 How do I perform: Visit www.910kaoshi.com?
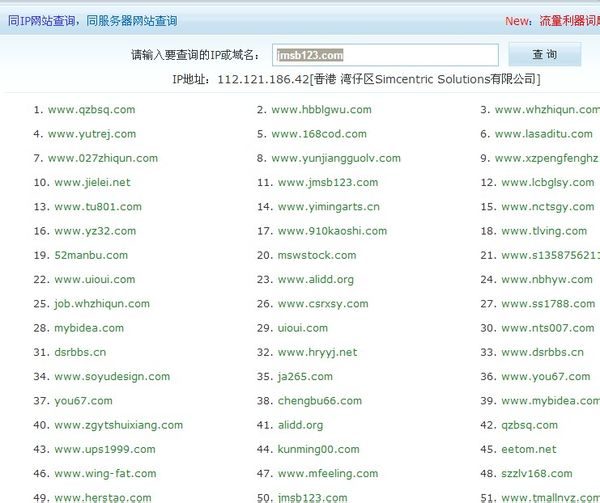333,231
